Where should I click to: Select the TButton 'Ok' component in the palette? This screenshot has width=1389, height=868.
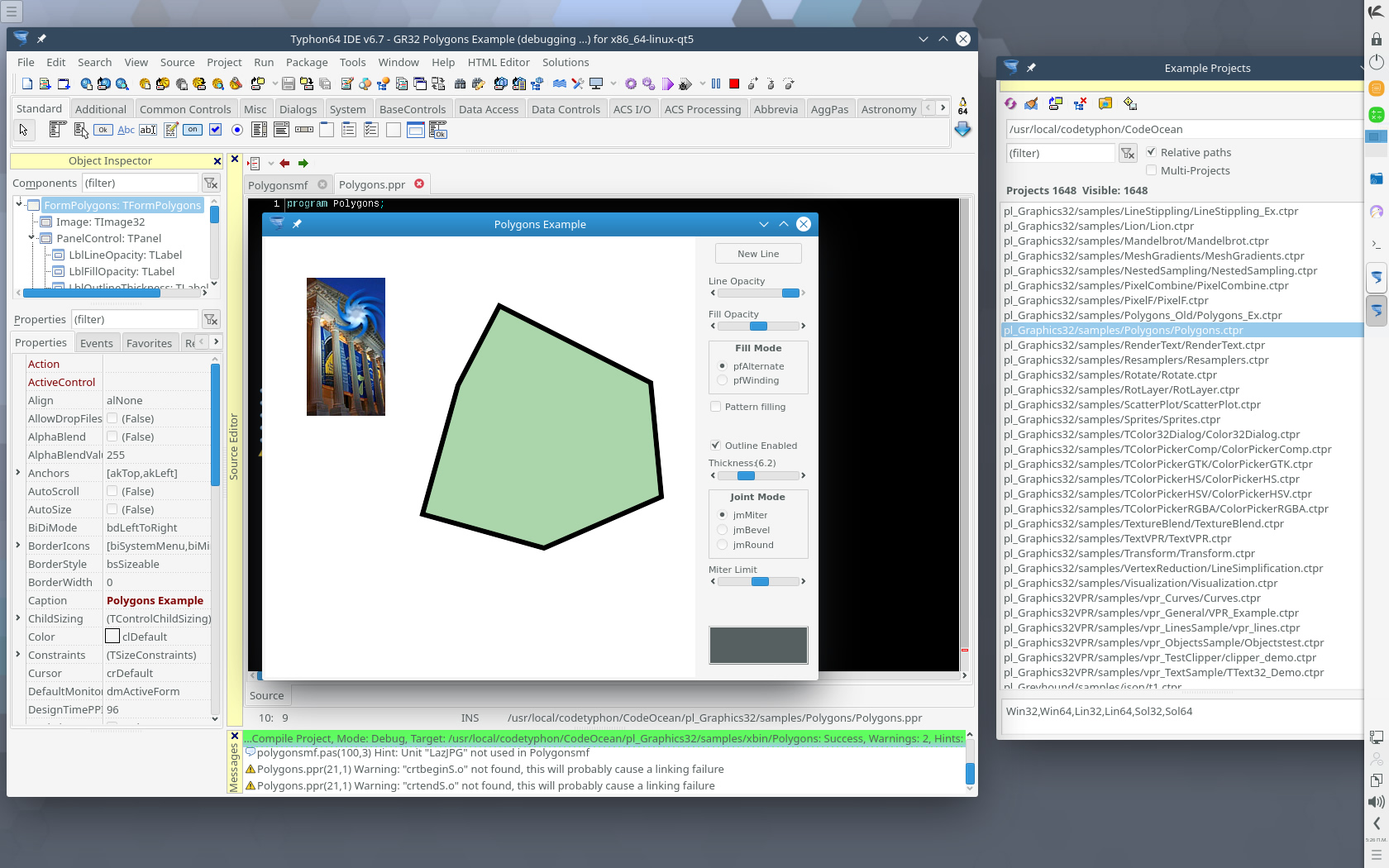pyautogui.click(x=103, y=130)
